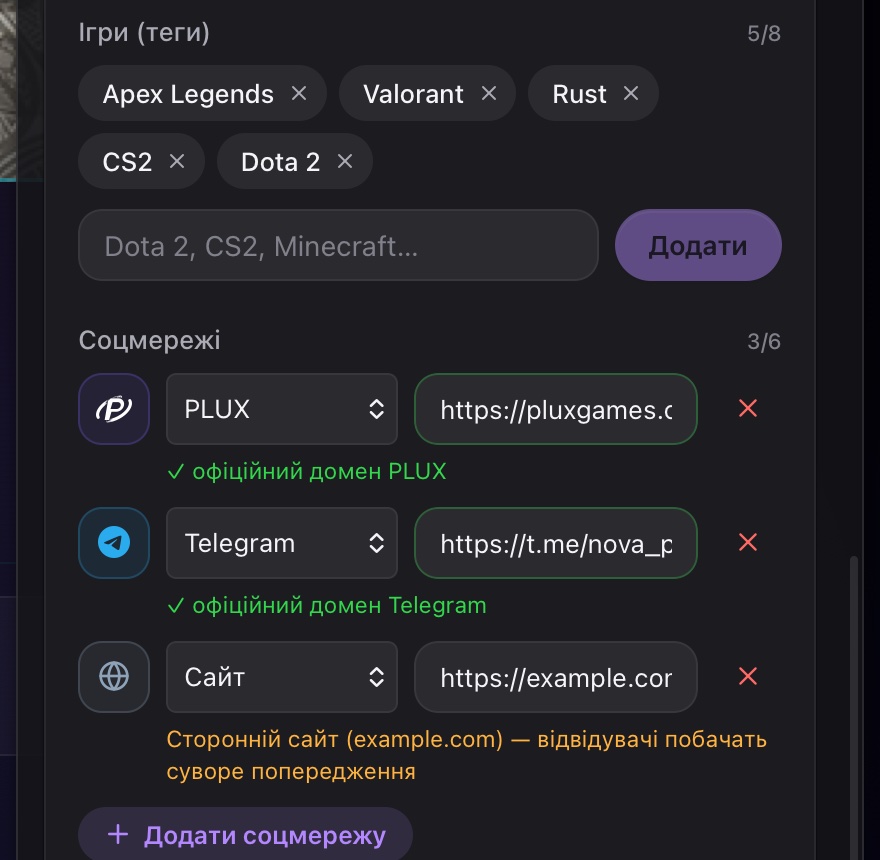Click the Telegram paper-plane icon
The image size is (880, 860).
click(x=114, y=543)
